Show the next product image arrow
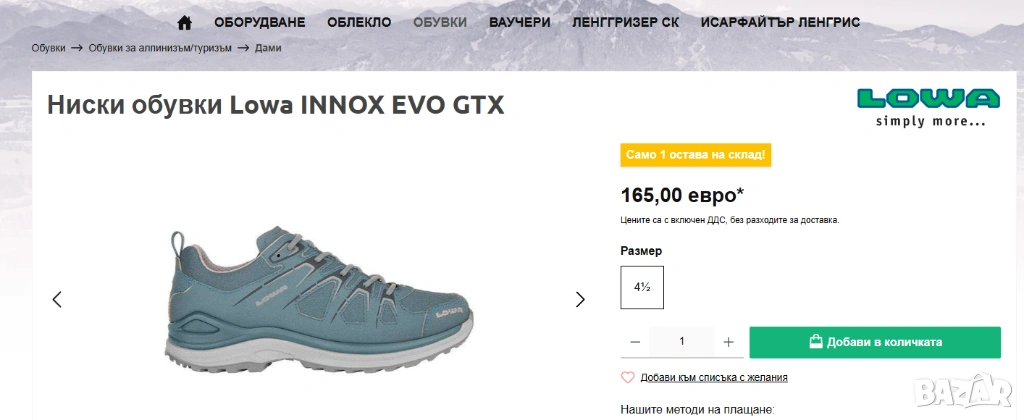 580,299
